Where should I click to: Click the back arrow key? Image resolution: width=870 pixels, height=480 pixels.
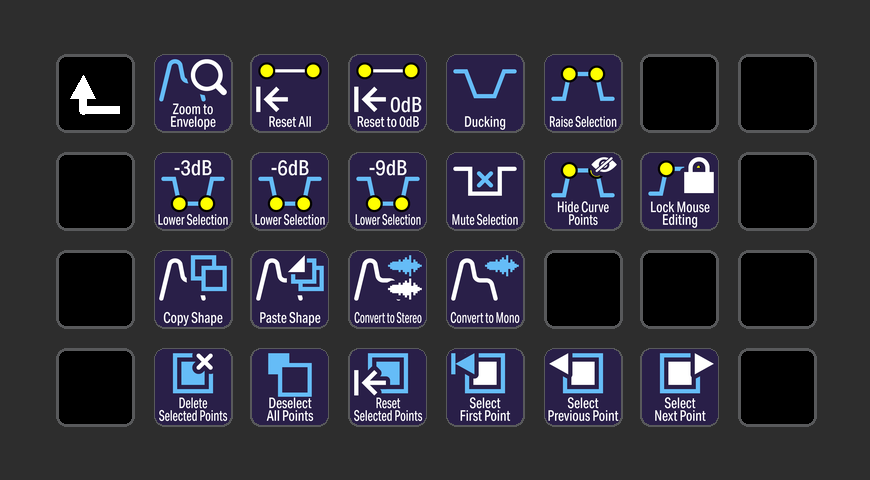(x=95, y=93)
